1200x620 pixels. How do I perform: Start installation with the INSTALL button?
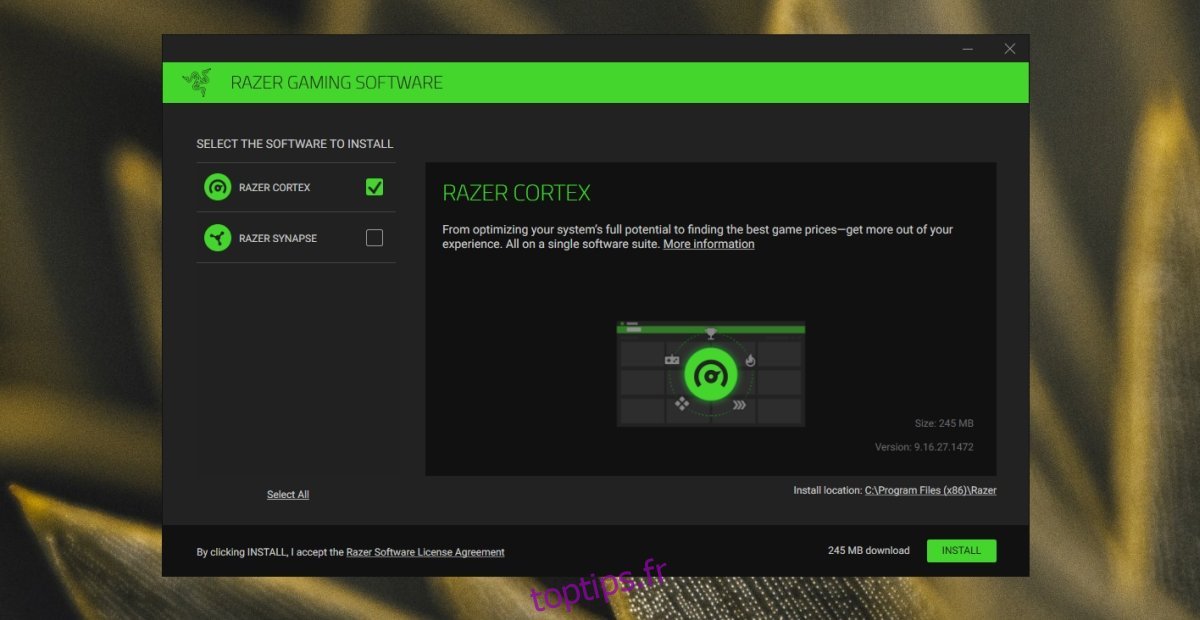tap(962, 550)
